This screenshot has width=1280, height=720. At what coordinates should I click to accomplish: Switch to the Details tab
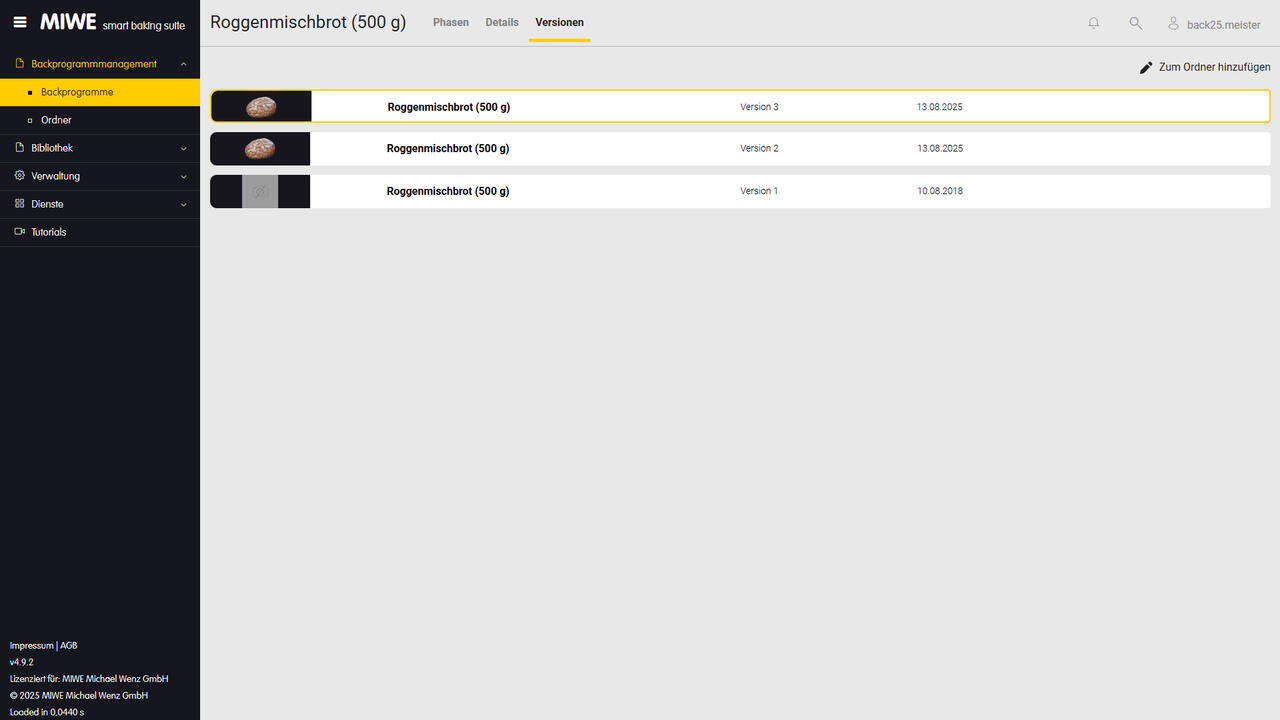pyautogui.click(x=502, y=22)
